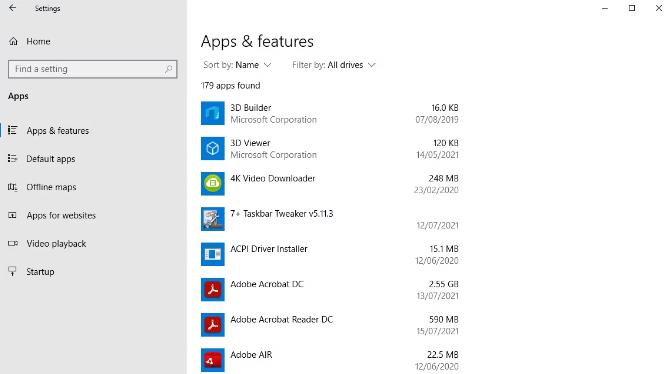Click the Video playback camera icon
The height and width of the screenshot is (374, 670).
click(13, 243)
